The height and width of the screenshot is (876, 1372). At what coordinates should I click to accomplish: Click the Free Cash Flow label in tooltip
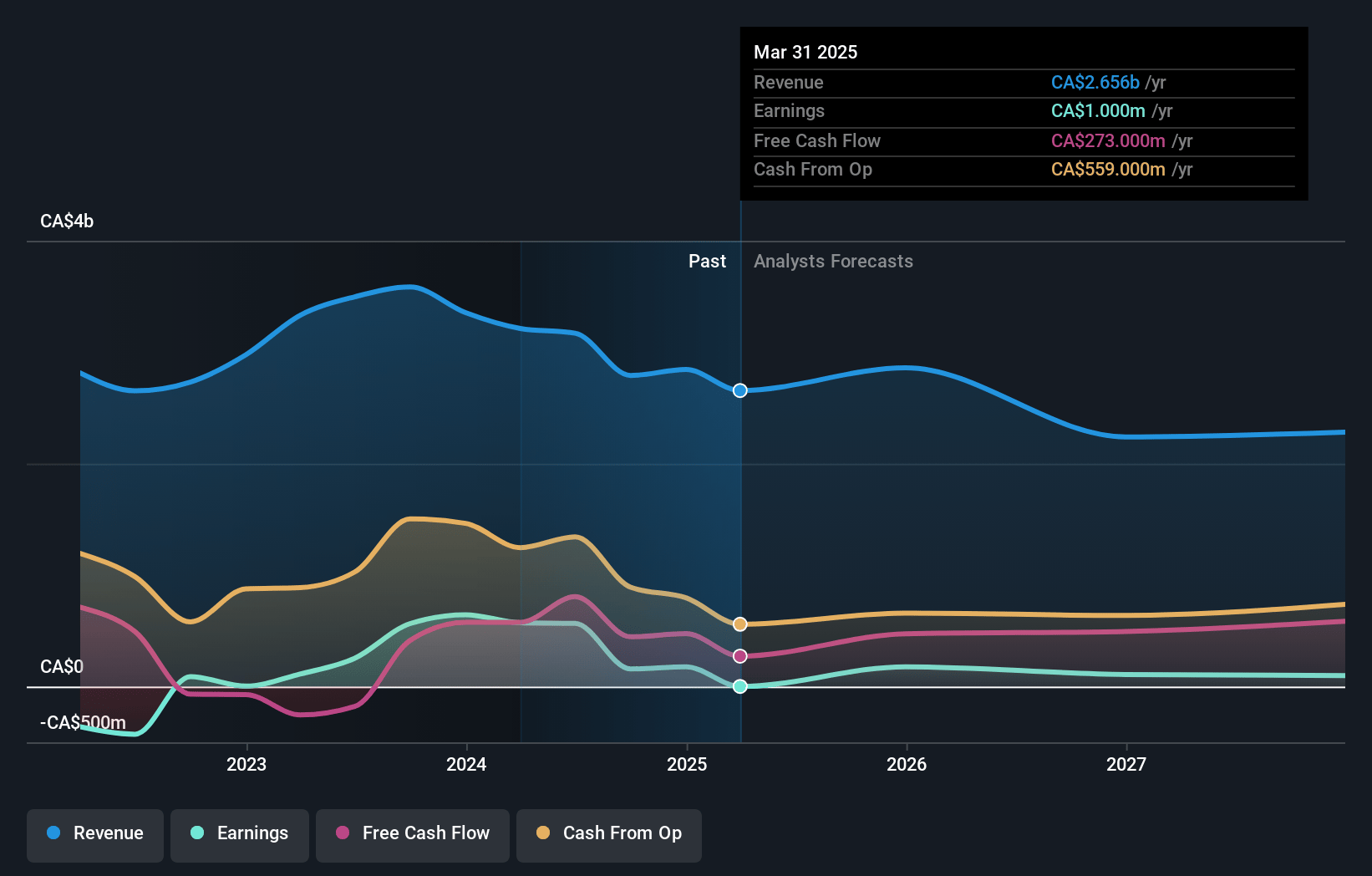point(817,141)
